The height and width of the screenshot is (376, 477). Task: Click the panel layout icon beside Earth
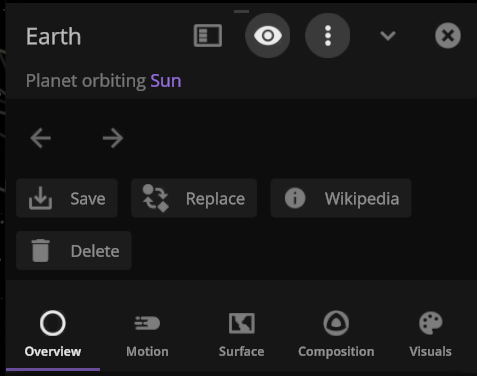tap(208, 35)
